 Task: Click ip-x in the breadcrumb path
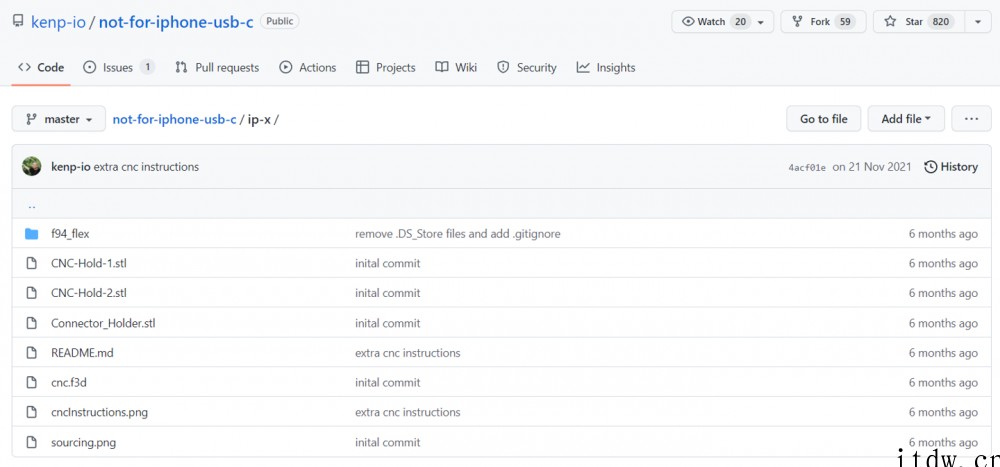[x=260, y=120]
